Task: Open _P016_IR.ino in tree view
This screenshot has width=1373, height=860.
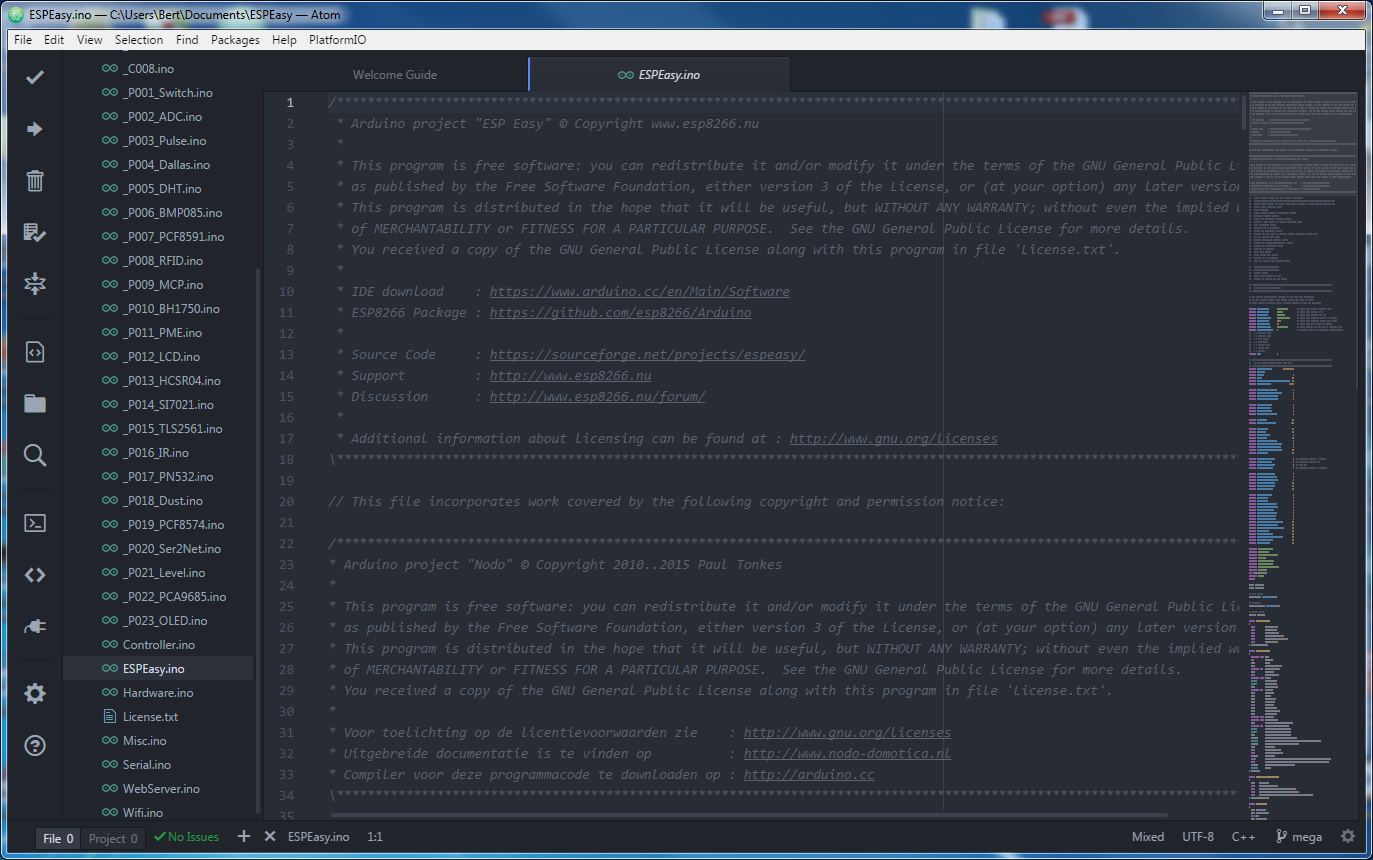Action: coord(158,453)
